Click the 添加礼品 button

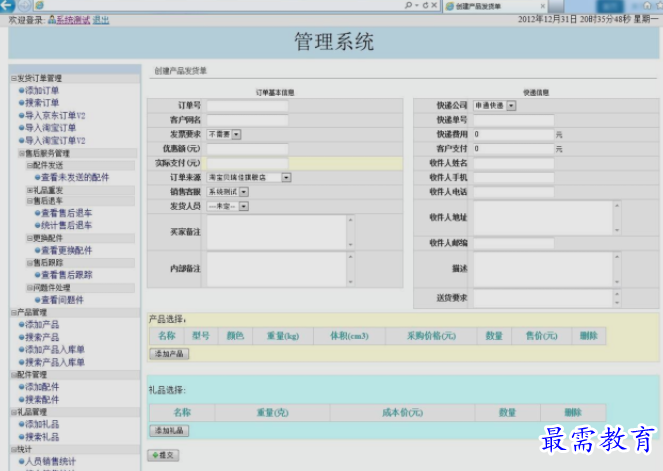(169, 431)
